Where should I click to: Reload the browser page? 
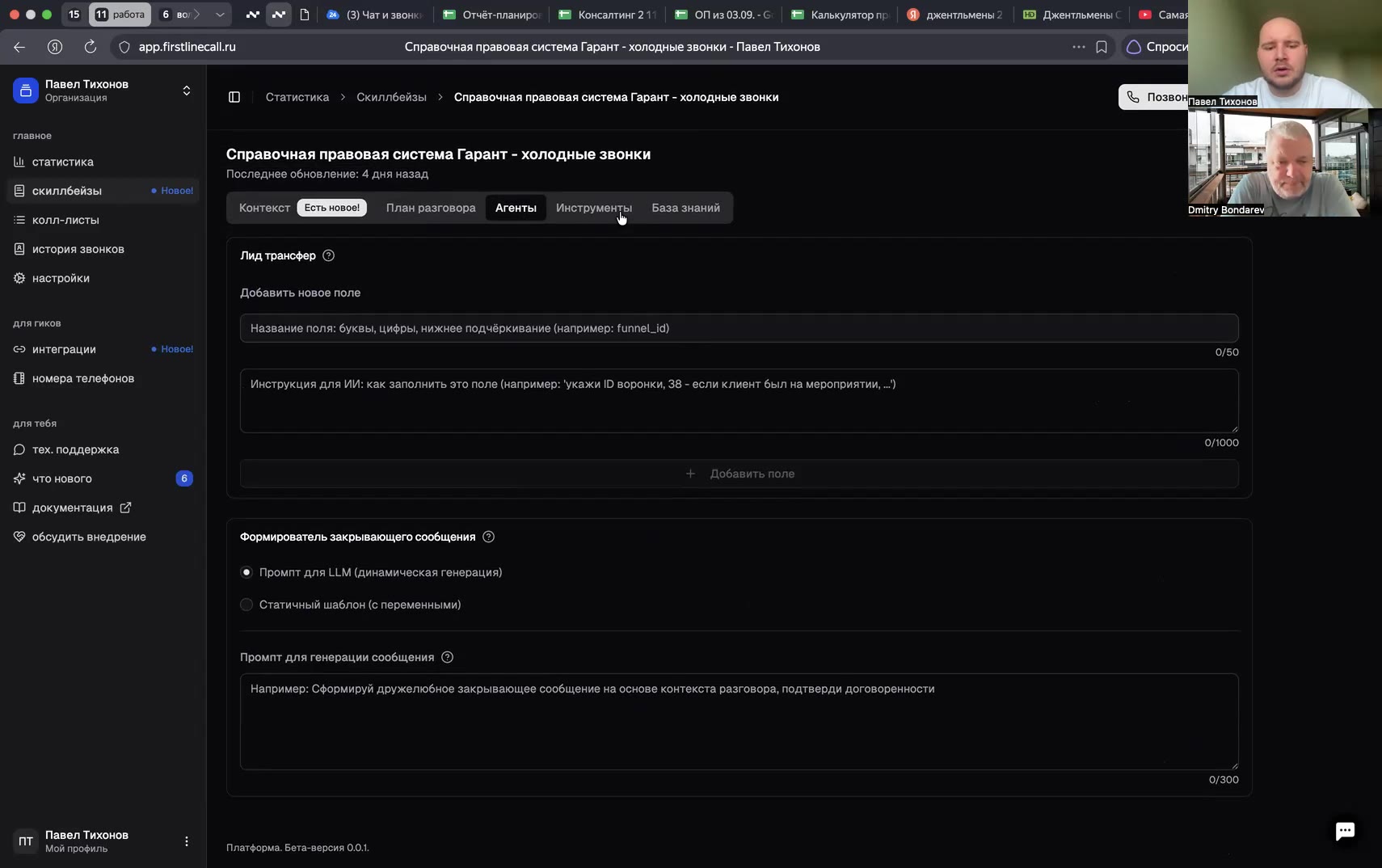[x=91, y=47]
